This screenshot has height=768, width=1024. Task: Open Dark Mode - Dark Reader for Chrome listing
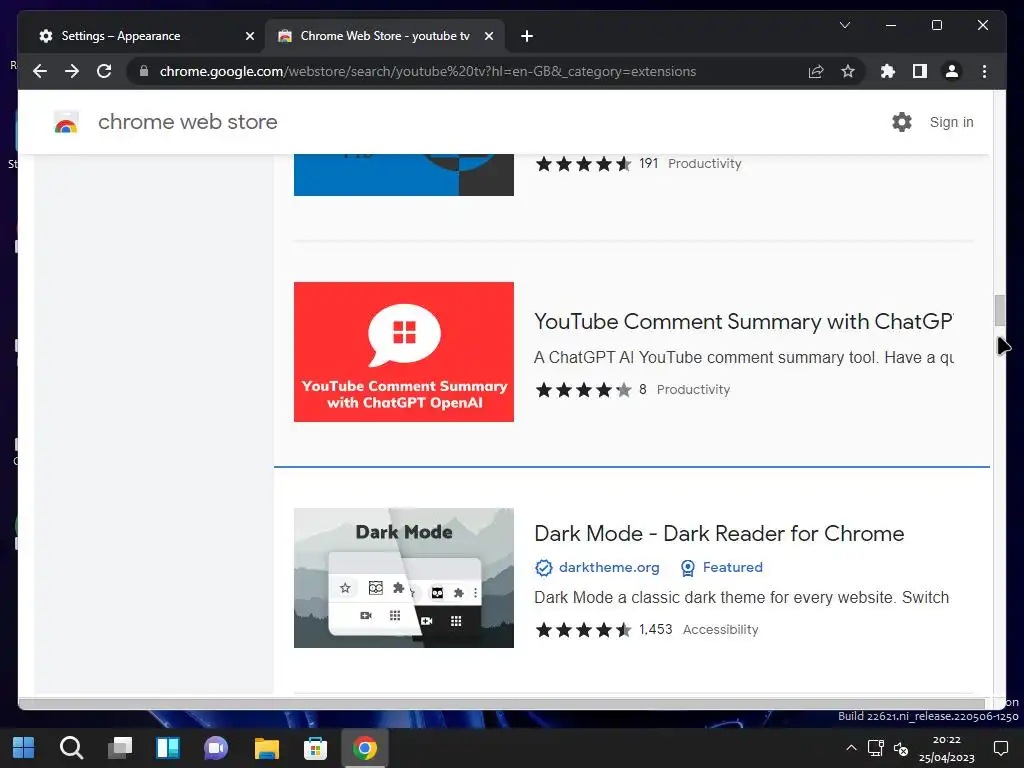719,534
